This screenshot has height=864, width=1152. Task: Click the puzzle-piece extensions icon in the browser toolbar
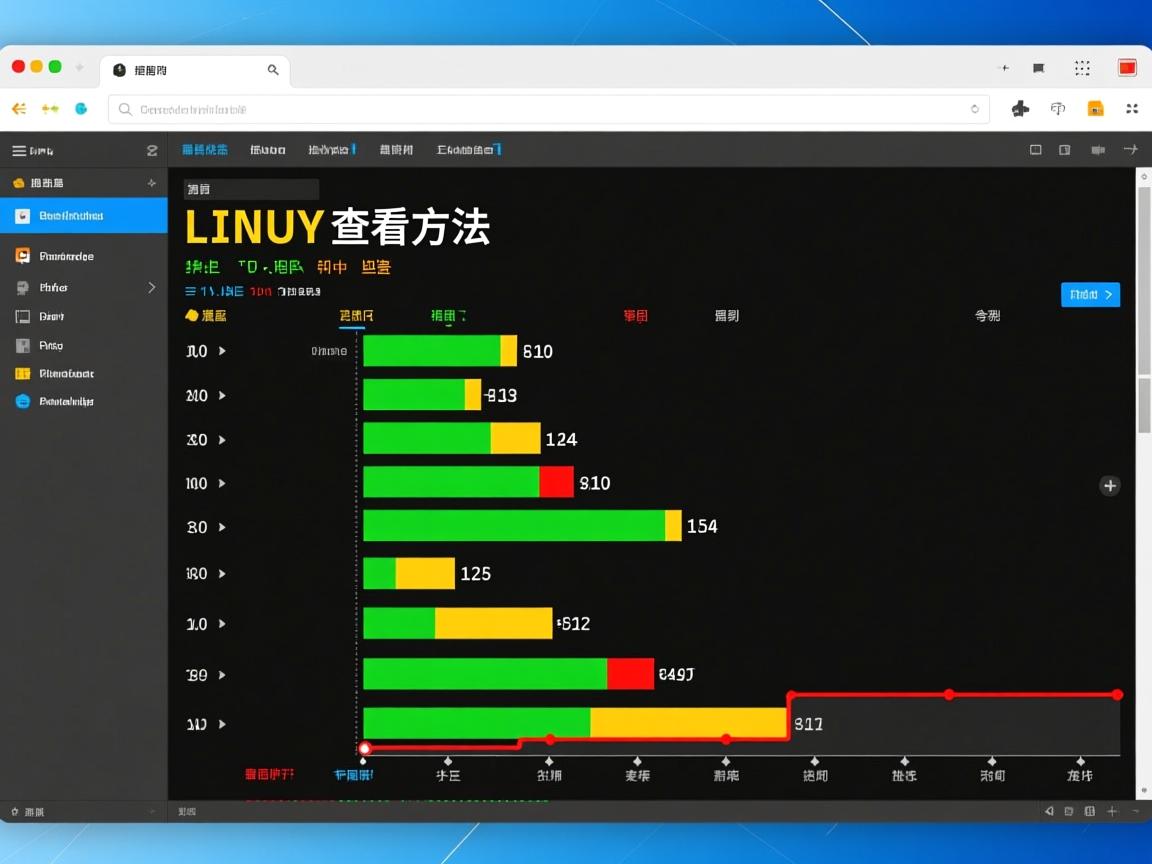[x=1022, y=109]
